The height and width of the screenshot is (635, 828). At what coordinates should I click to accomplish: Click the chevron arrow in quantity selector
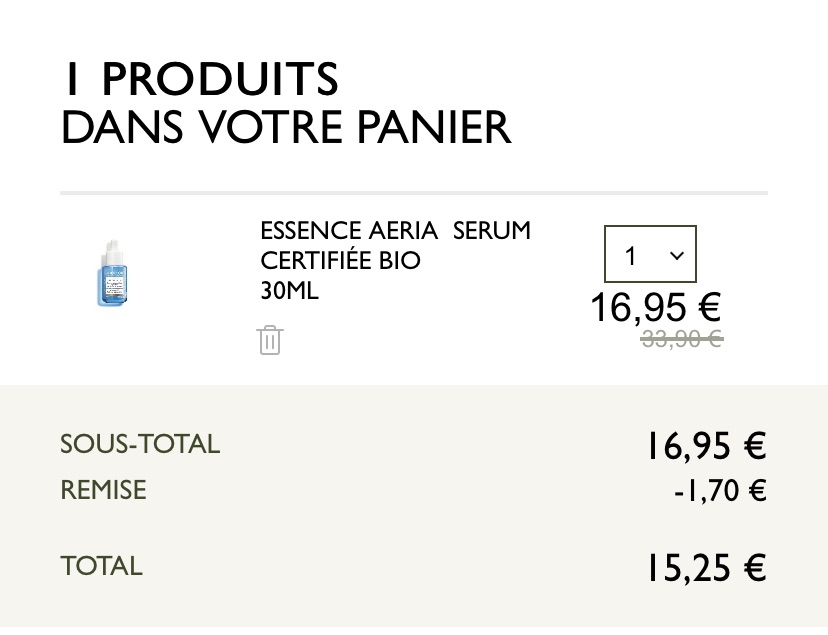676,256
